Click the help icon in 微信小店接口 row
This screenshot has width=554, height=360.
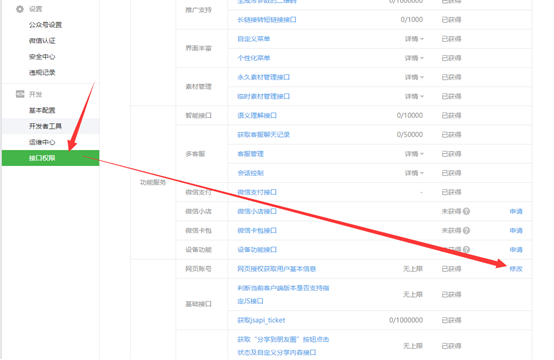[466, 211]
